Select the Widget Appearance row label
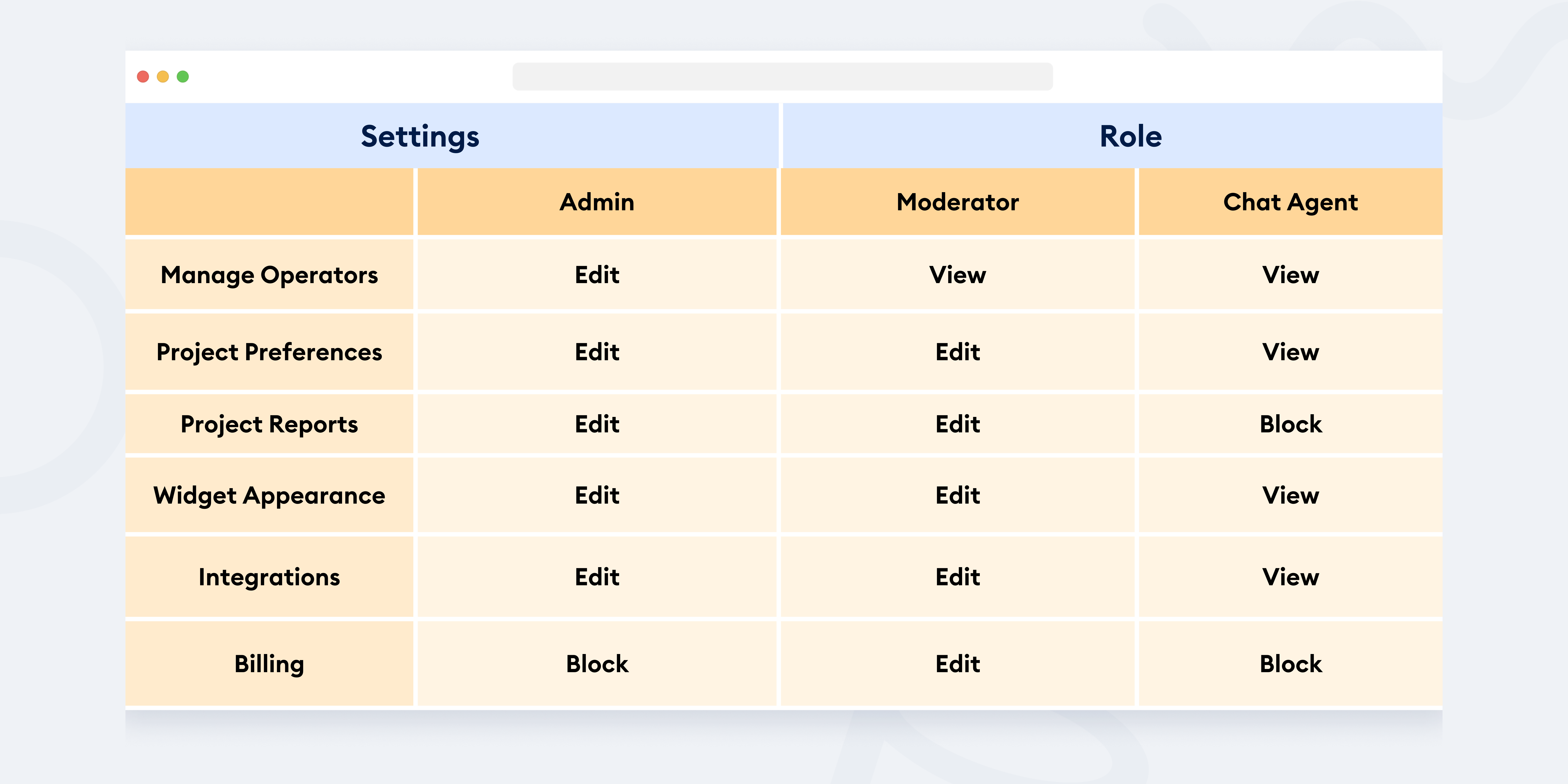 269,495
